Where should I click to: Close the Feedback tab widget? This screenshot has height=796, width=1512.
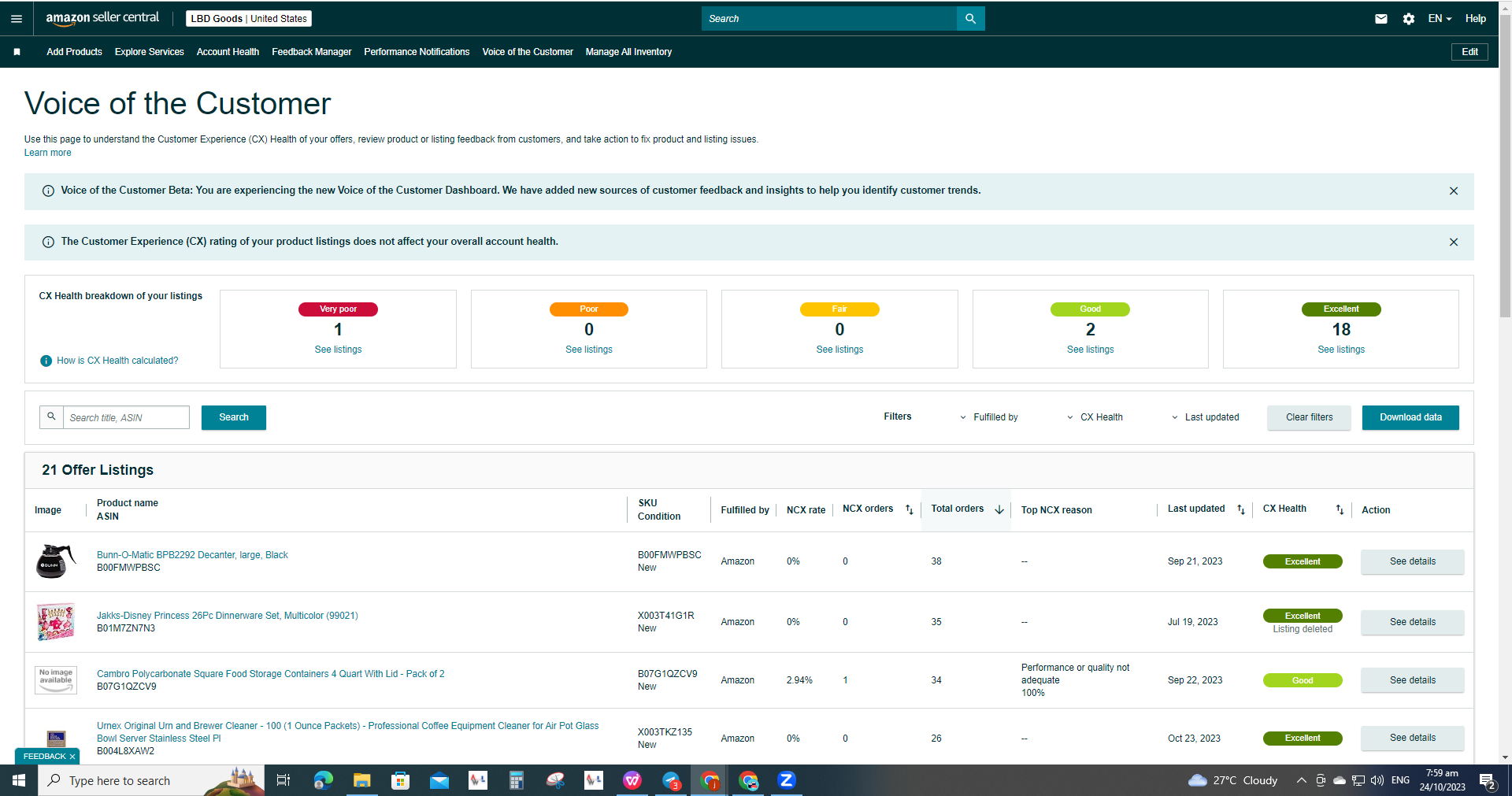tap(72, 757)
